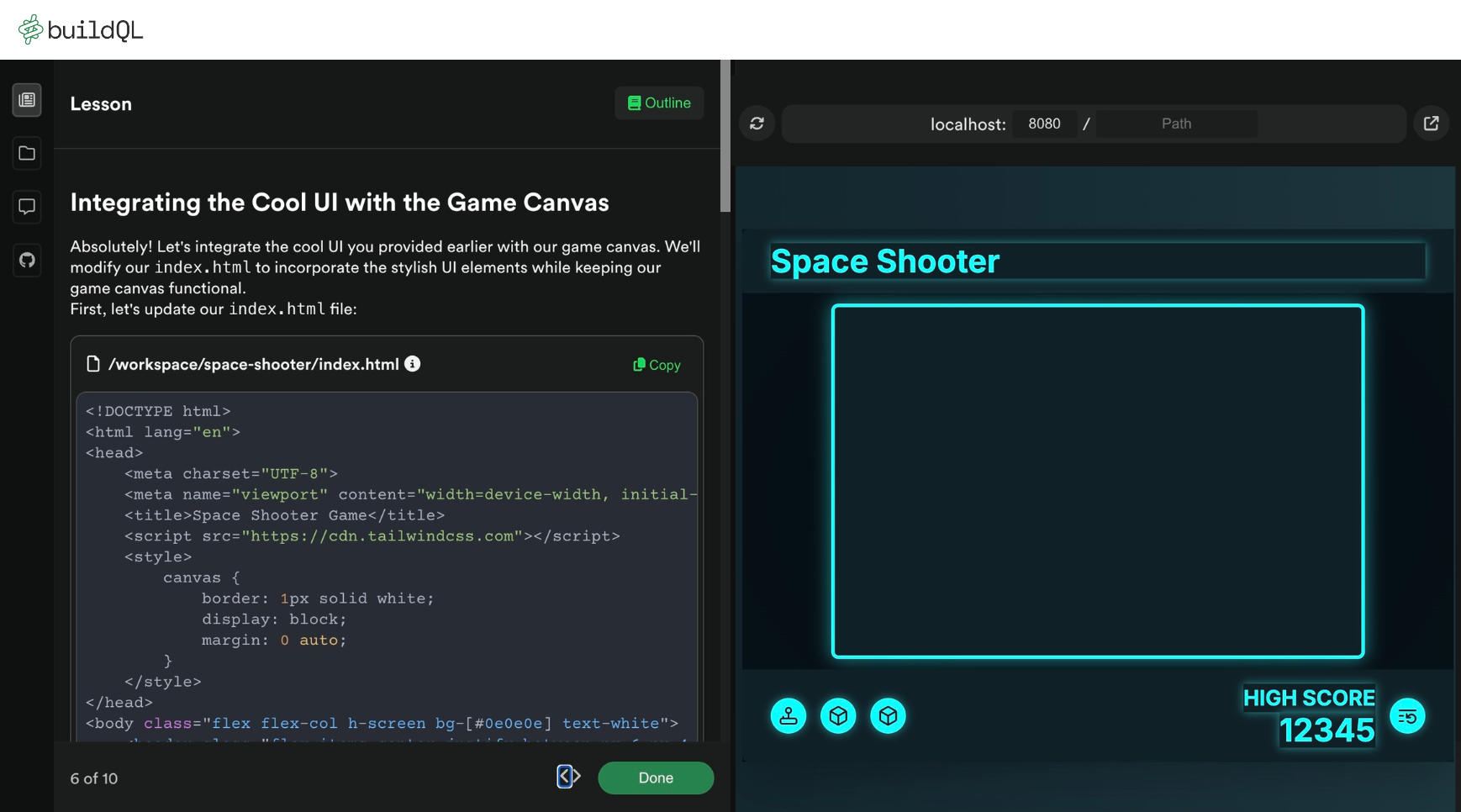This screenshot has height=812, width=1461.
Task: Click the file icon before /workspace path
Action: click(x=93, y=364)
